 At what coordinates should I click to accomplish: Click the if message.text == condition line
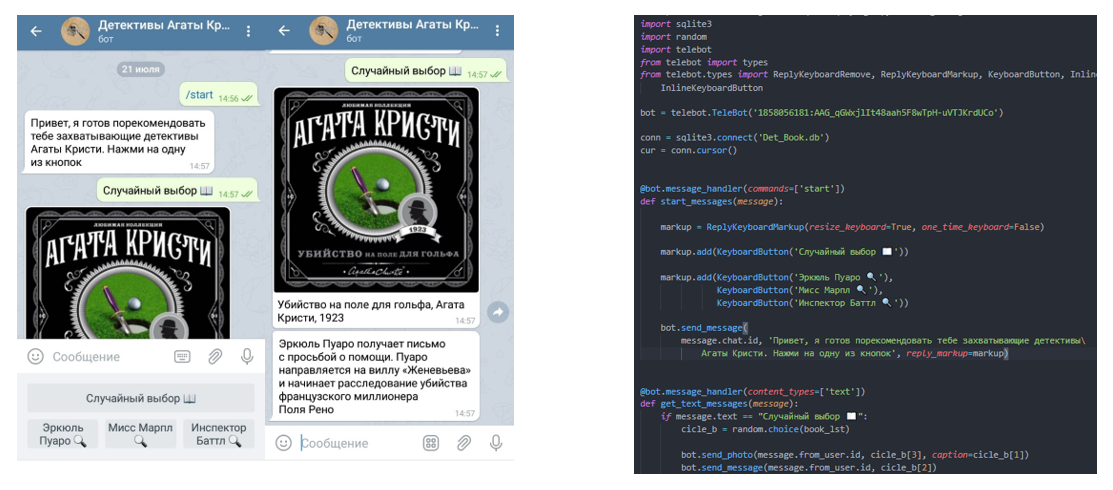pos(764,416)
